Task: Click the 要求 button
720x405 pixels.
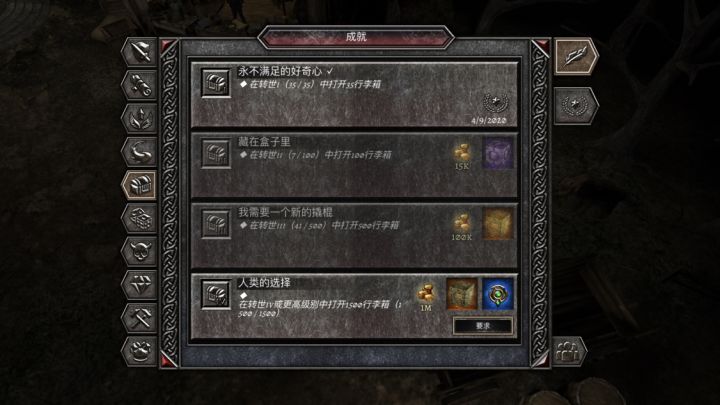Action: point(482,326)
